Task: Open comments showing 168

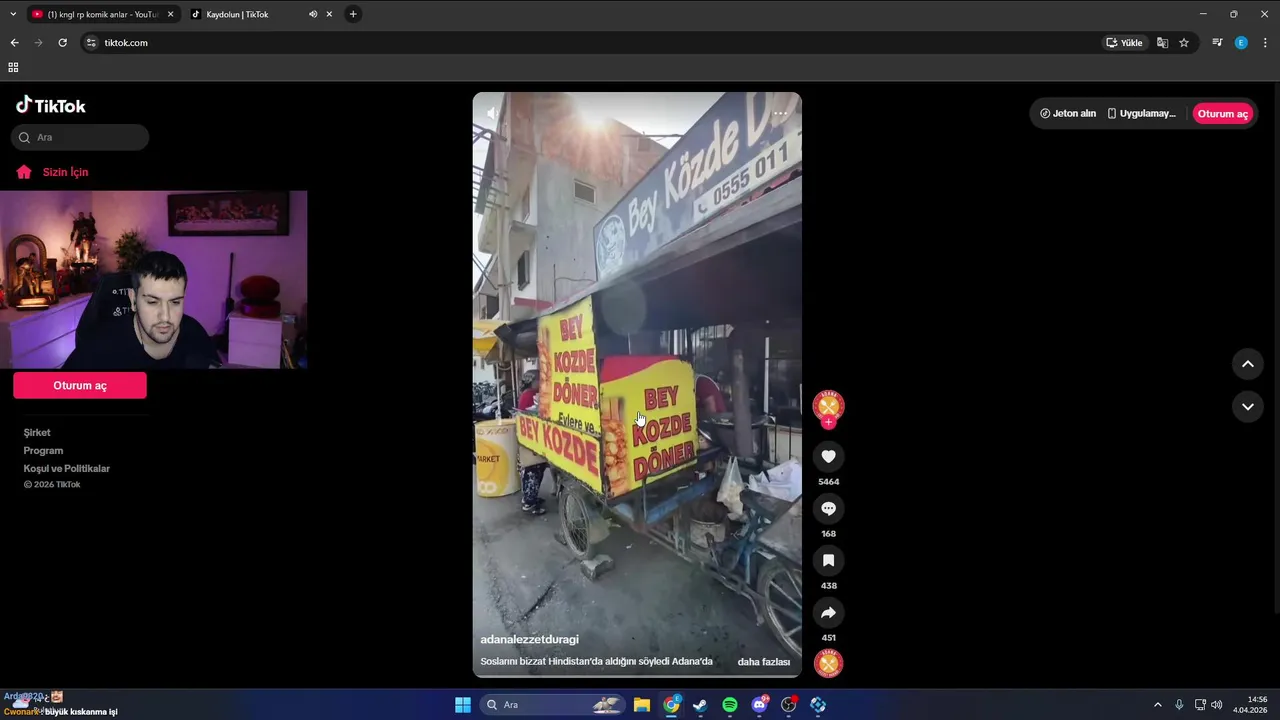Action: click(x=828, y=509)
